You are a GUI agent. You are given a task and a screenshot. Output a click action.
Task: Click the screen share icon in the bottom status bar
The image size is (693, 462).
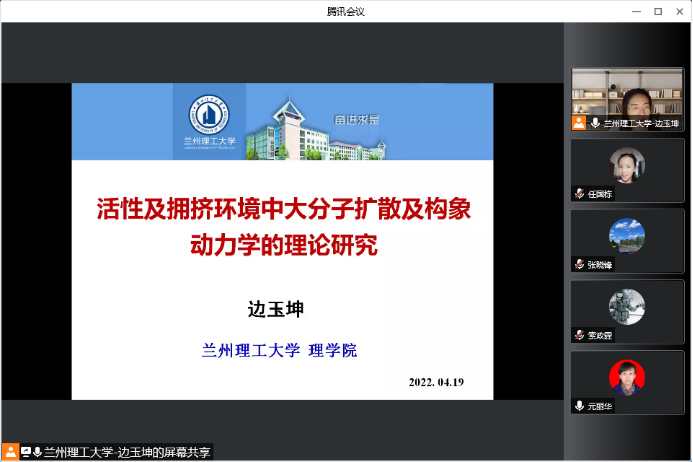point(25,452)
